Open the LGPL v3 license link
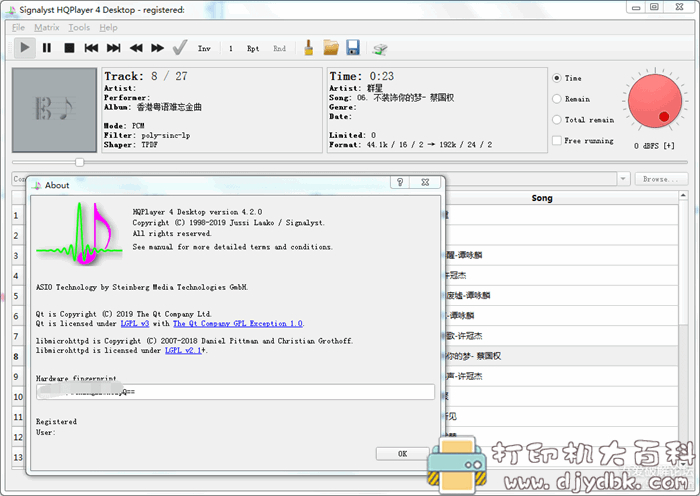 pos(135,323)
